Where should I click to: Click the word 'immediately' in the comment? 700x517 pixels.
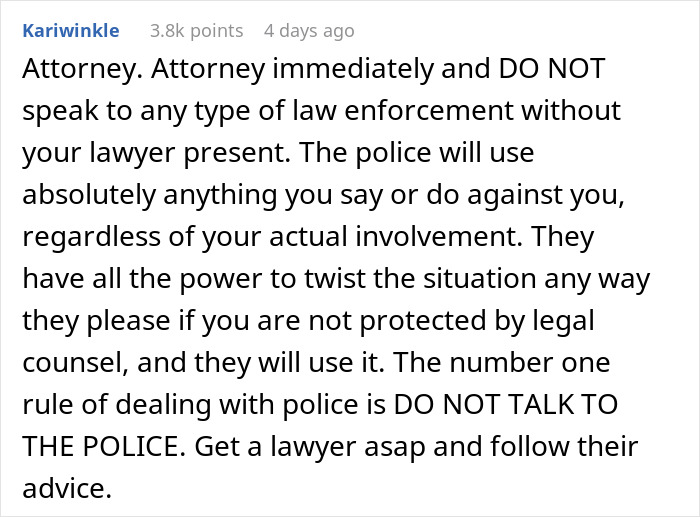353,69
